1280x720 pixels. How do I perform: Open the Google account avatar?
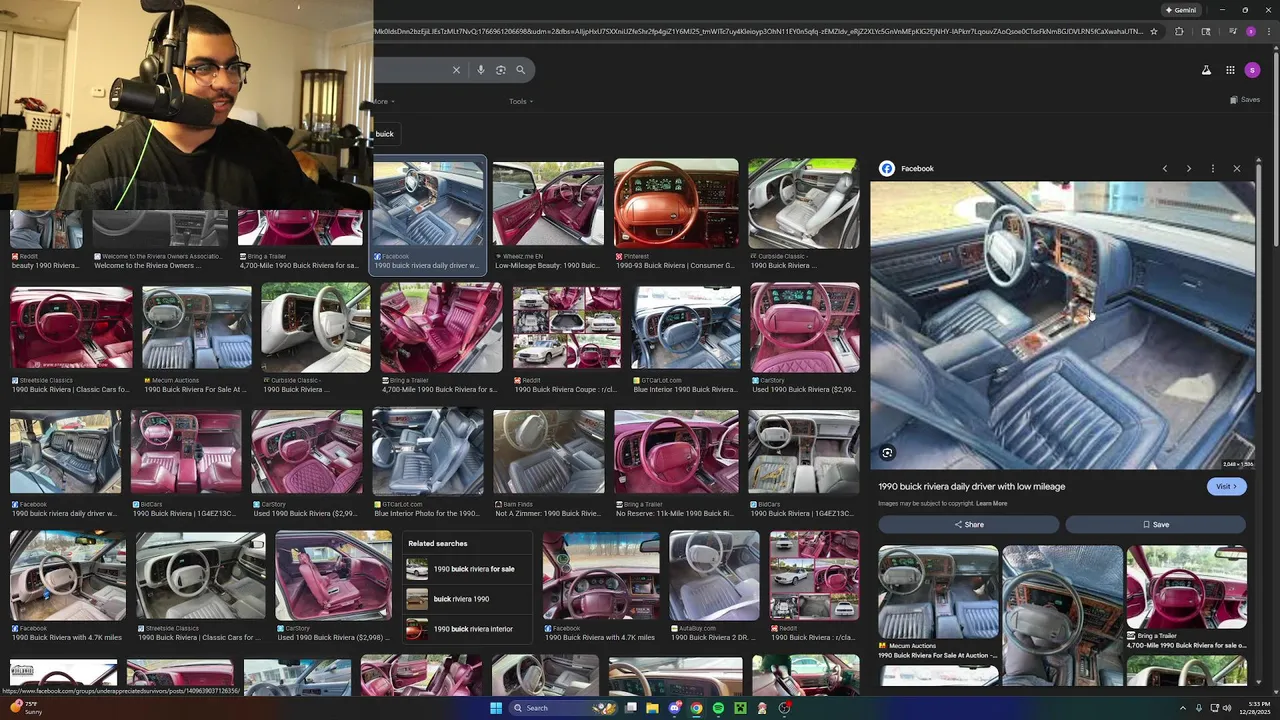pos(1253,70)
